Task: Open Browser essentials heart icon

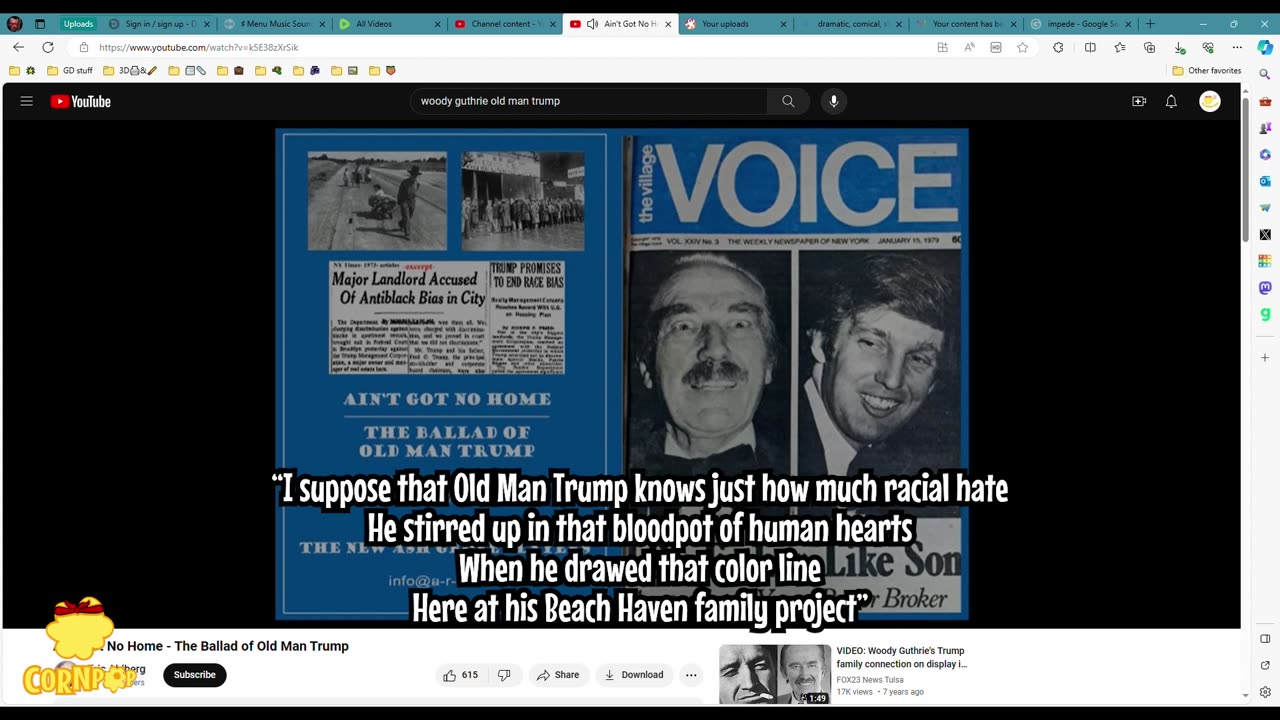Action: click(1208, 47)
